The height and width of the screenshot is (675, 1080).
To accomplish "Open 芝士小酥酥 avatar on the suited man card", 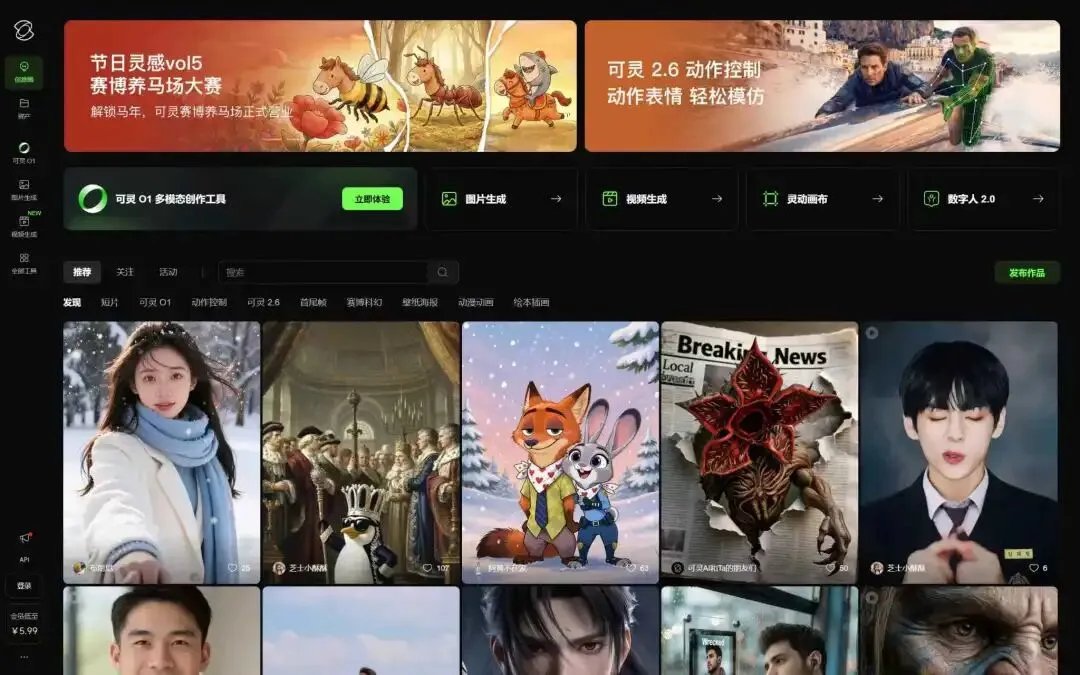I will coord(877,568).
